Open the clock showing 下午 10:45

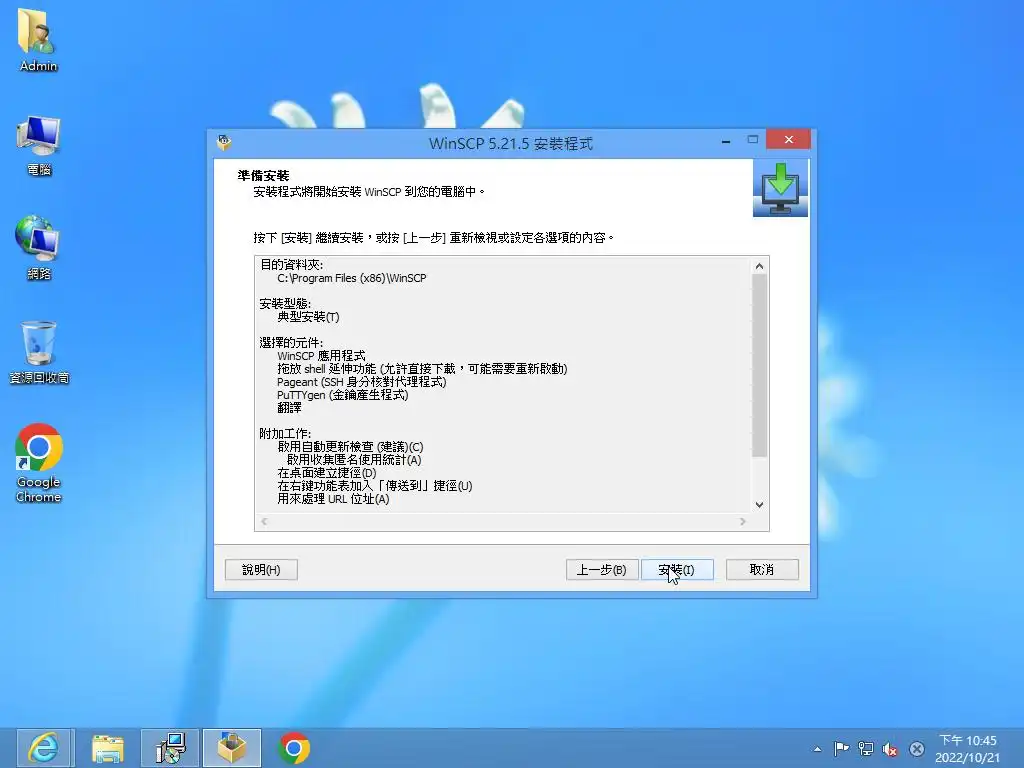tap(967, 748)
